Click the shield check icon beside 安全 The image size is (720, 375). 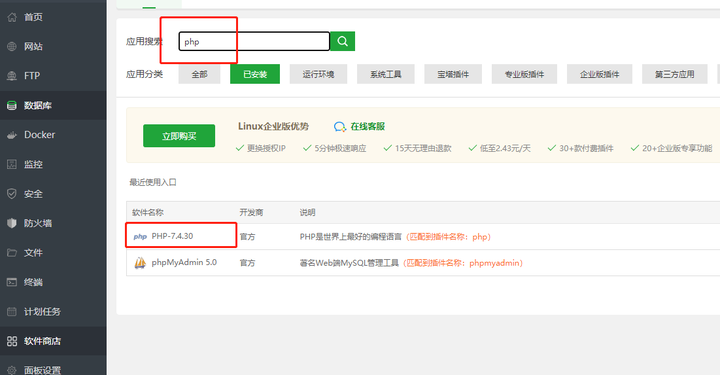[x=12, y=194]
